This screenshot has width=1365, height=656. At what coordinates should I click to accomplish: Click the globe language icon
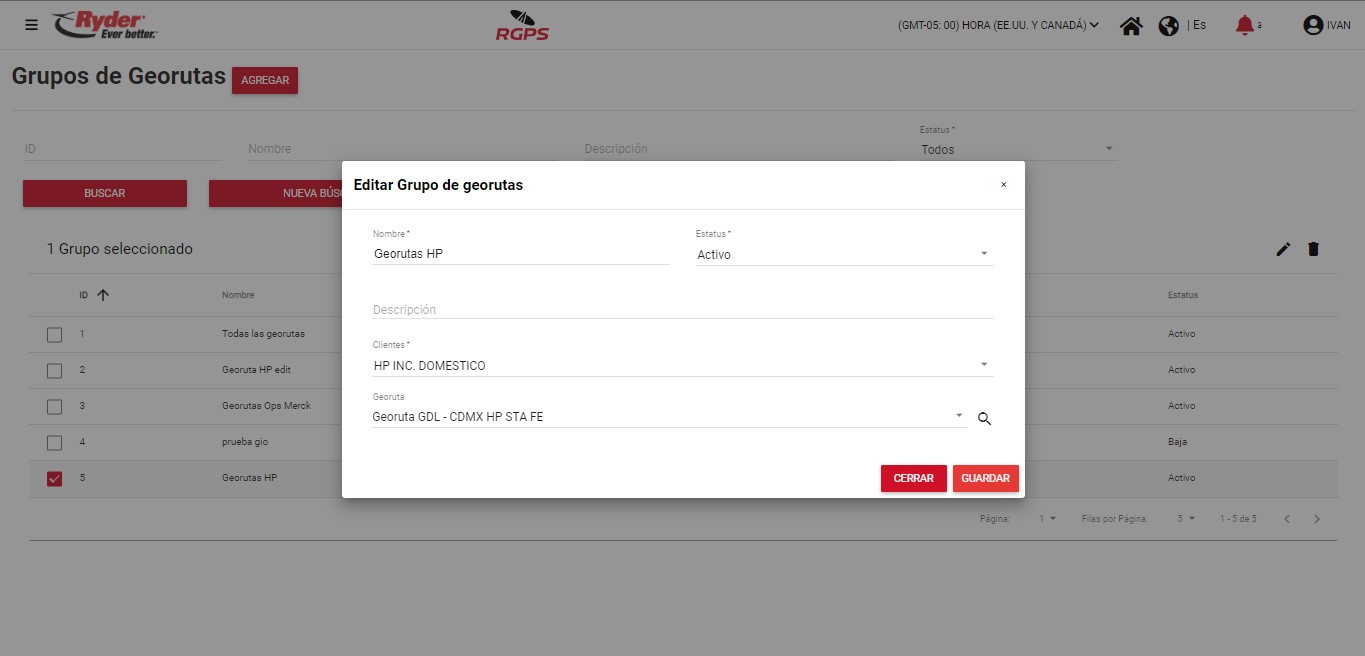tap(1168, 26)
